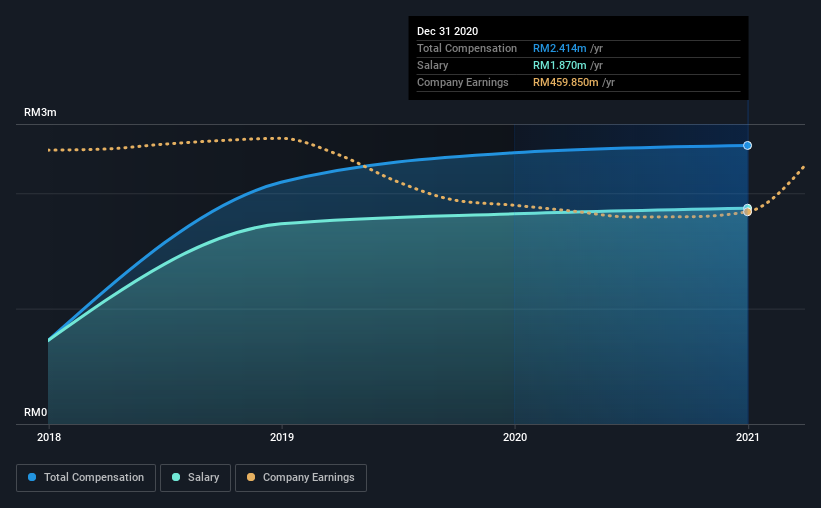821x508 pixels.
Task: Toggle the Total Compensation legend button
Action: (x=86, y=478)
